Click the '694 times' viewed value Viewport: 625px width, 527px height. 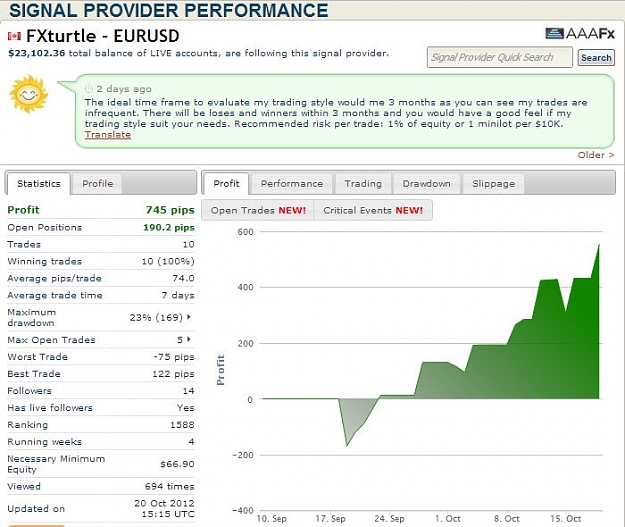170,486
